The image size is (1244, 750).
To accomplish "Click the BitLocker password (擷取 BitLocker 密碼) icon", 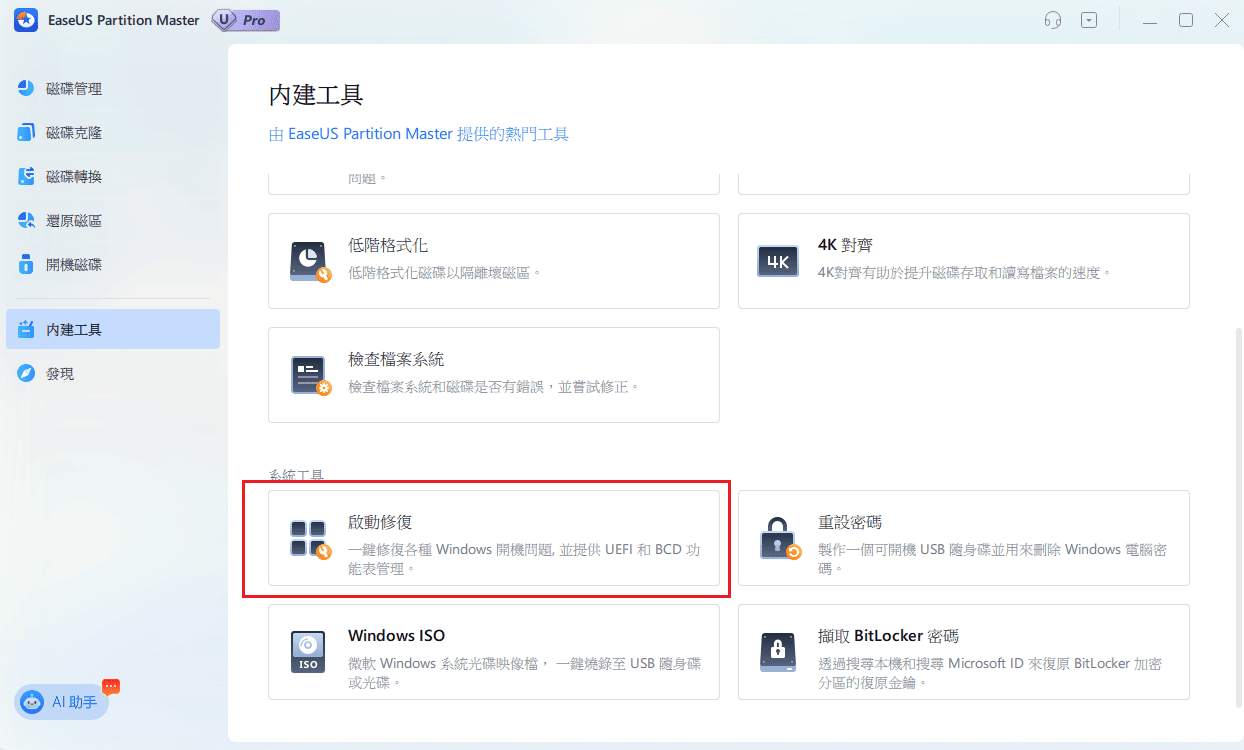I will click(779, 652).
